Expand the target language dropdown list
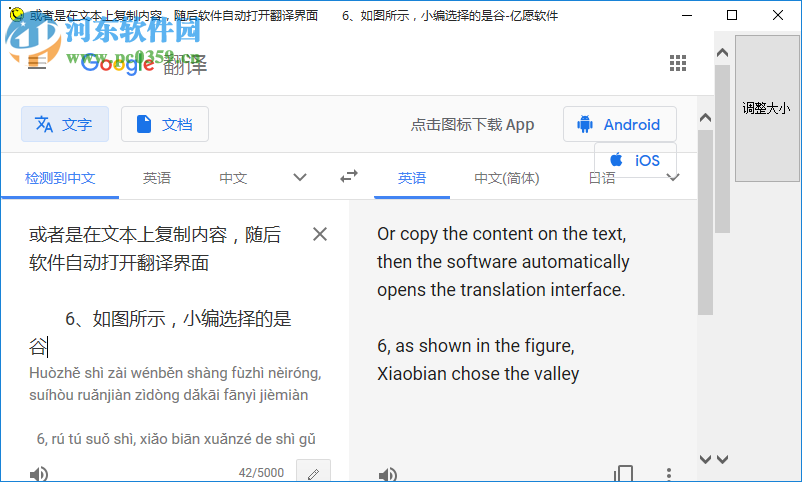 point(674,178)
